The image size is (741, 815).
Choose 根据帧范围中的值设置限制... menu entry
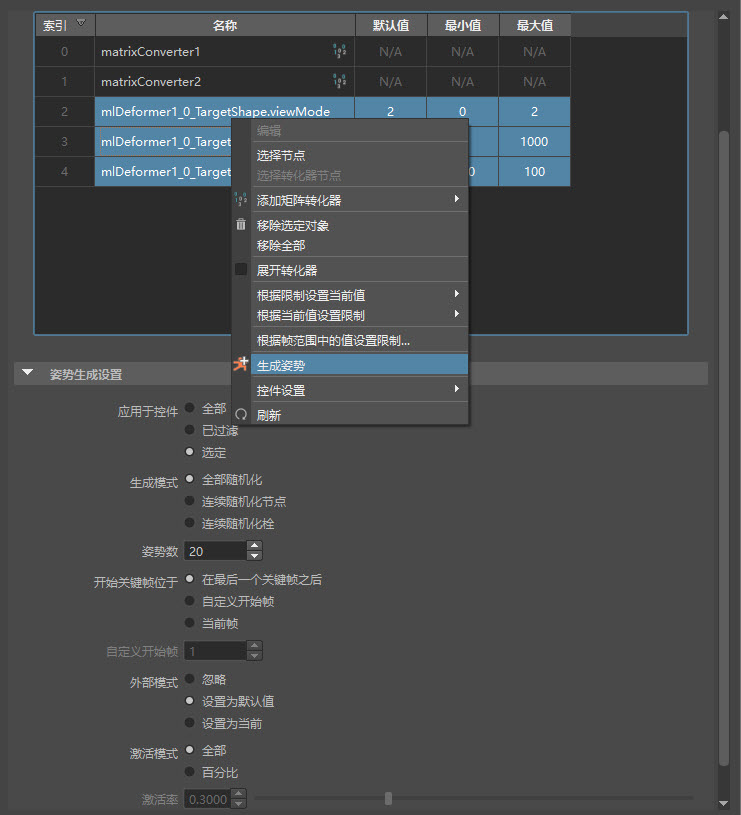[360, 341]
